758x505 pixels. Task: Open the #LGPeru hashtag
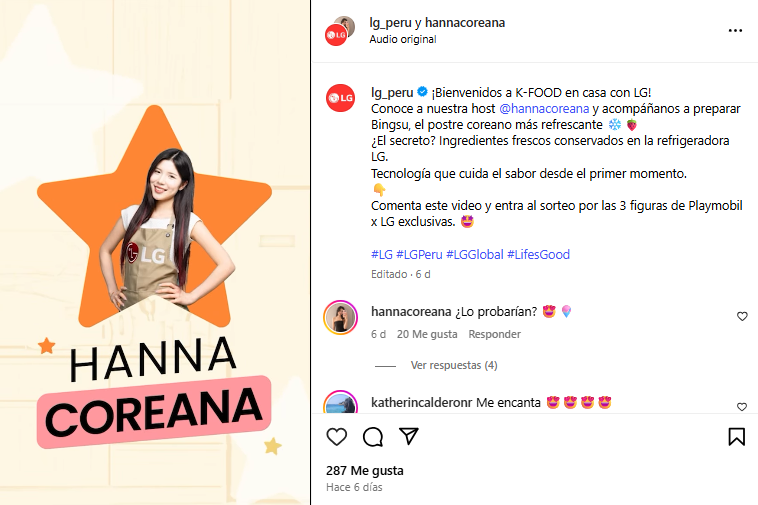click(x=419, y=254)
